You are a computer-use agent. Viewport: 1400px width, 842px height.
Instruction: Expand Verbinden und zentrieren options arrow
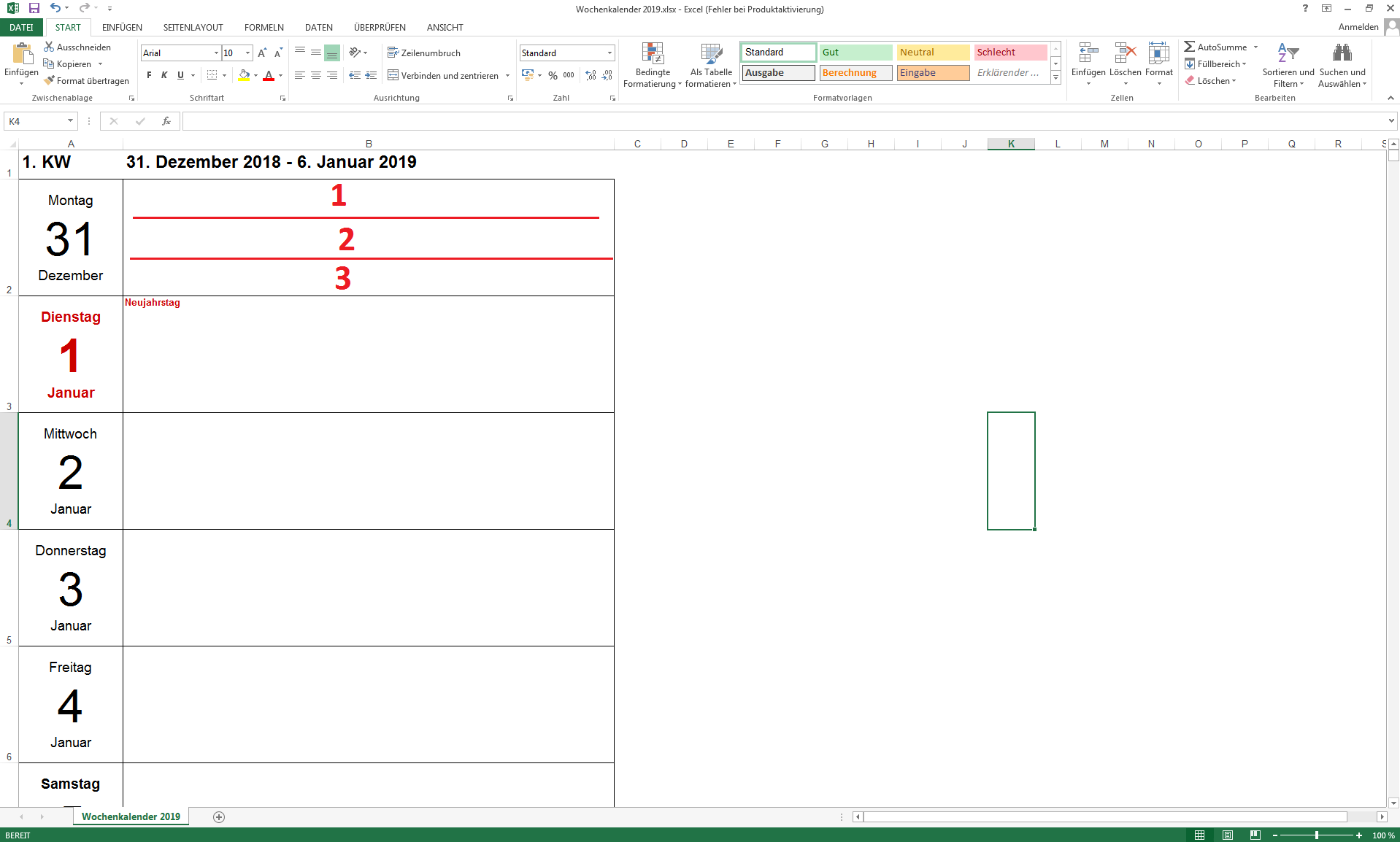coord(507,75)
